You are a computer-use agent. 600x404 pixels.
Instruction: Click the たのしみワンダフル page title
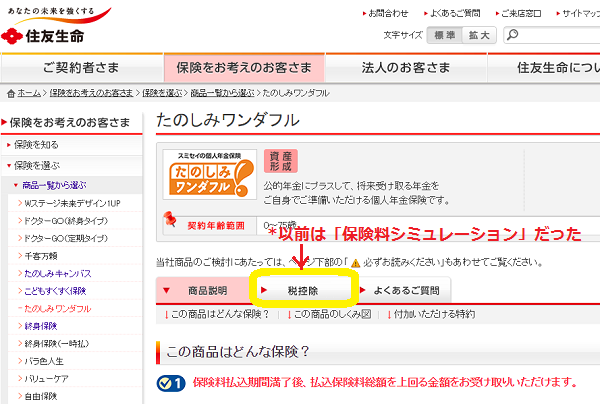click(x=228, y=120)
